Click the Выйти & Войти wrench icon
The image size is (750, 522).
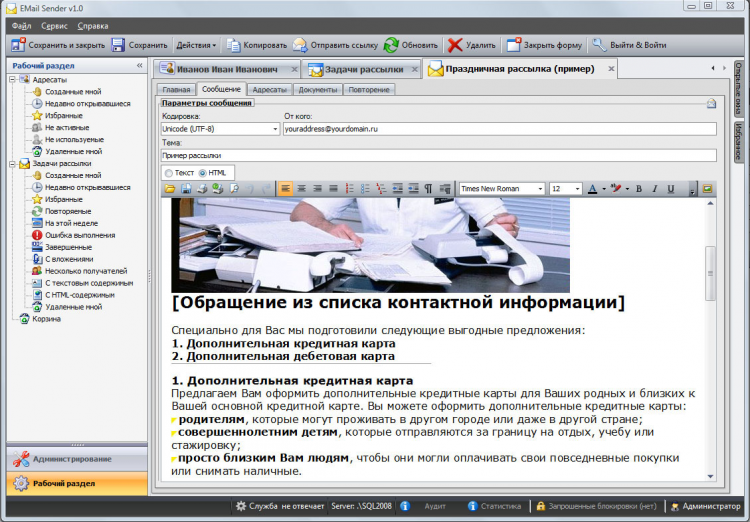599,44
